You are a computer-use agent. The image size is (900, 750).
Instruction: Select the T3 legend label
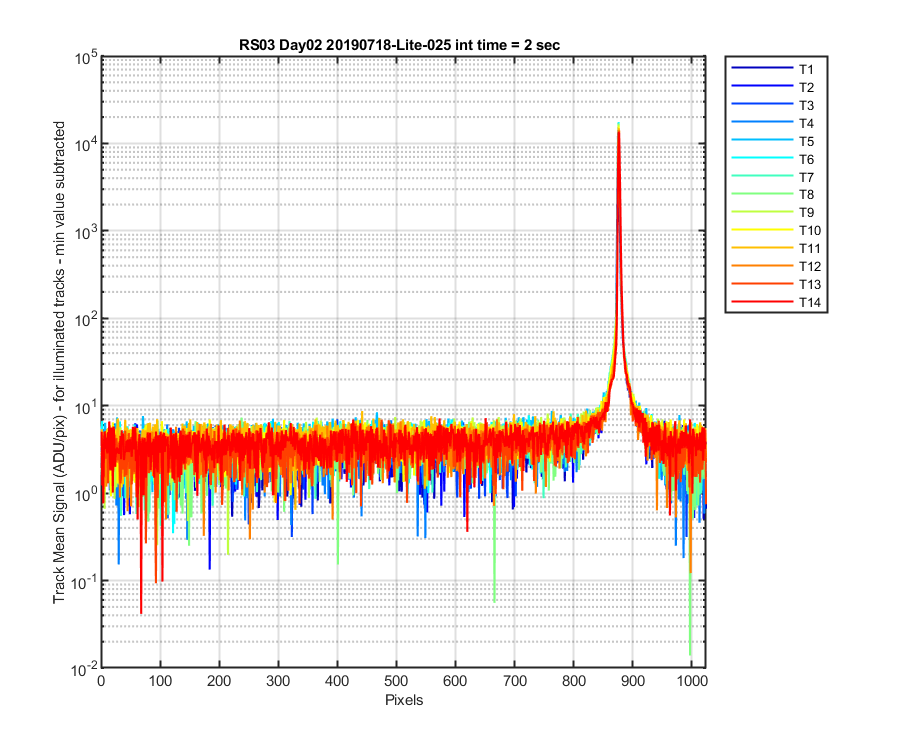(806, 106)
